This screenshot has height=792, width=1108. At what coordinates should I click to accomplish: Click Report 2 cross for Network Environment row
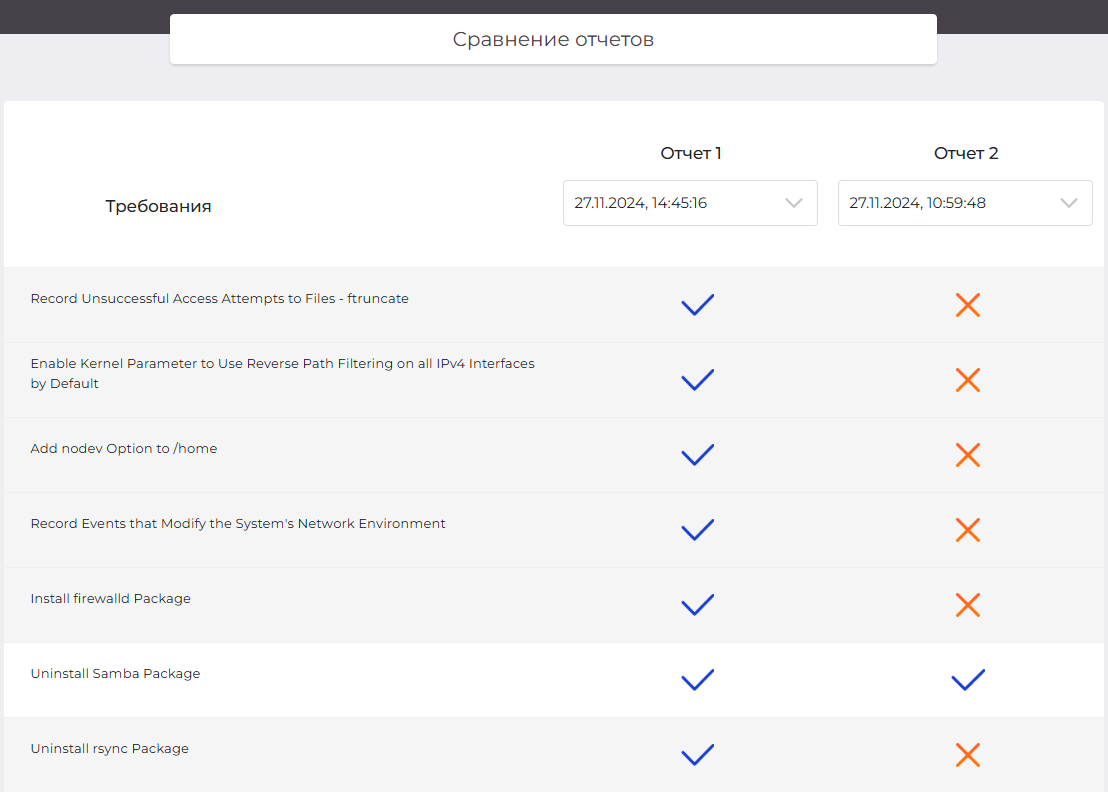point(967,529)
